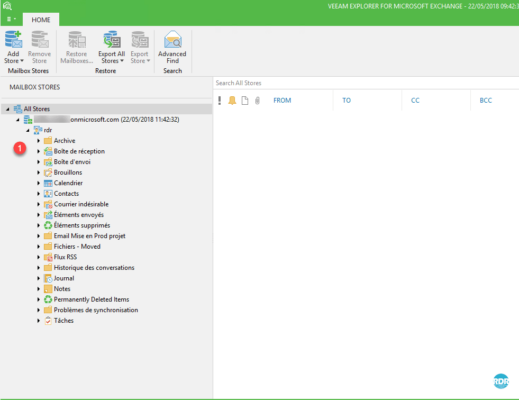Open the HOME ribbon tab
519x400 pixels.
coord(41,20)
